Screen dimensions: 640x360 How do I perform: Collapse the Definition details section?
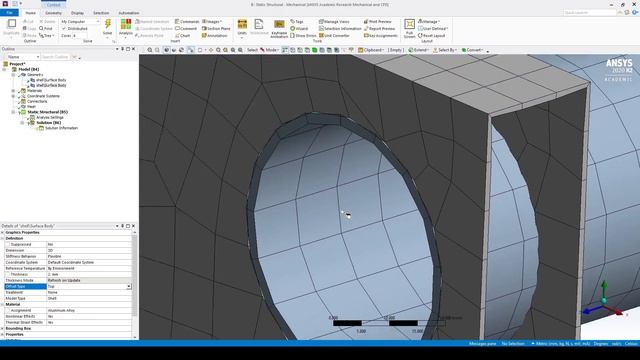2,238
